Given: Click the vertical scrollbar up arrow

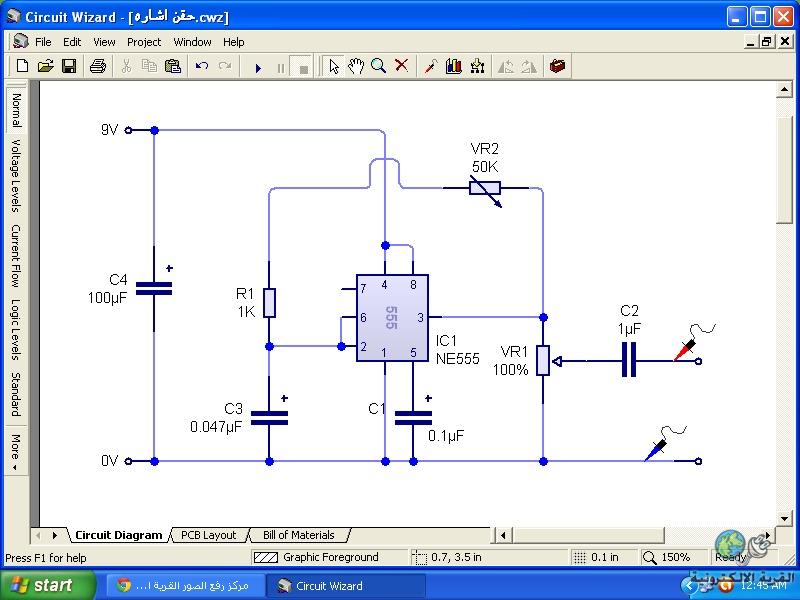Looking at the screenshot, I should tap(784, 90).
